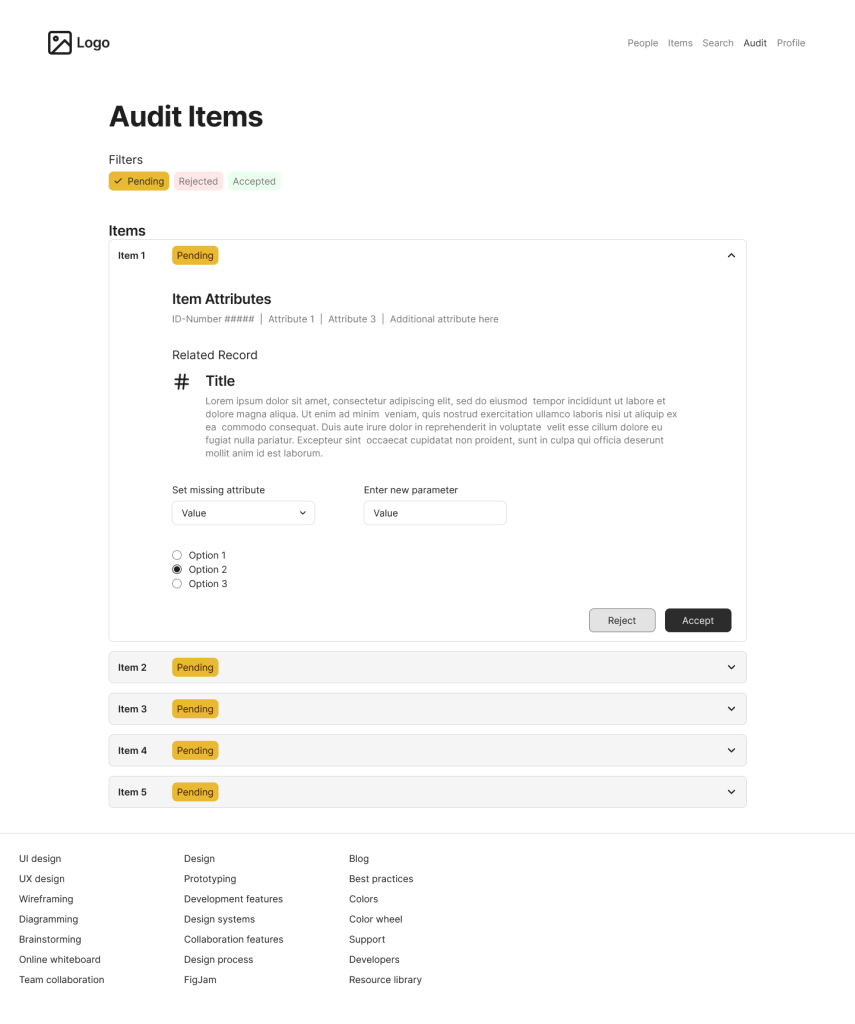Screen dimensions: 855x1024
Task: Click the Enter new parameter input field
Action: pos(435,512)
